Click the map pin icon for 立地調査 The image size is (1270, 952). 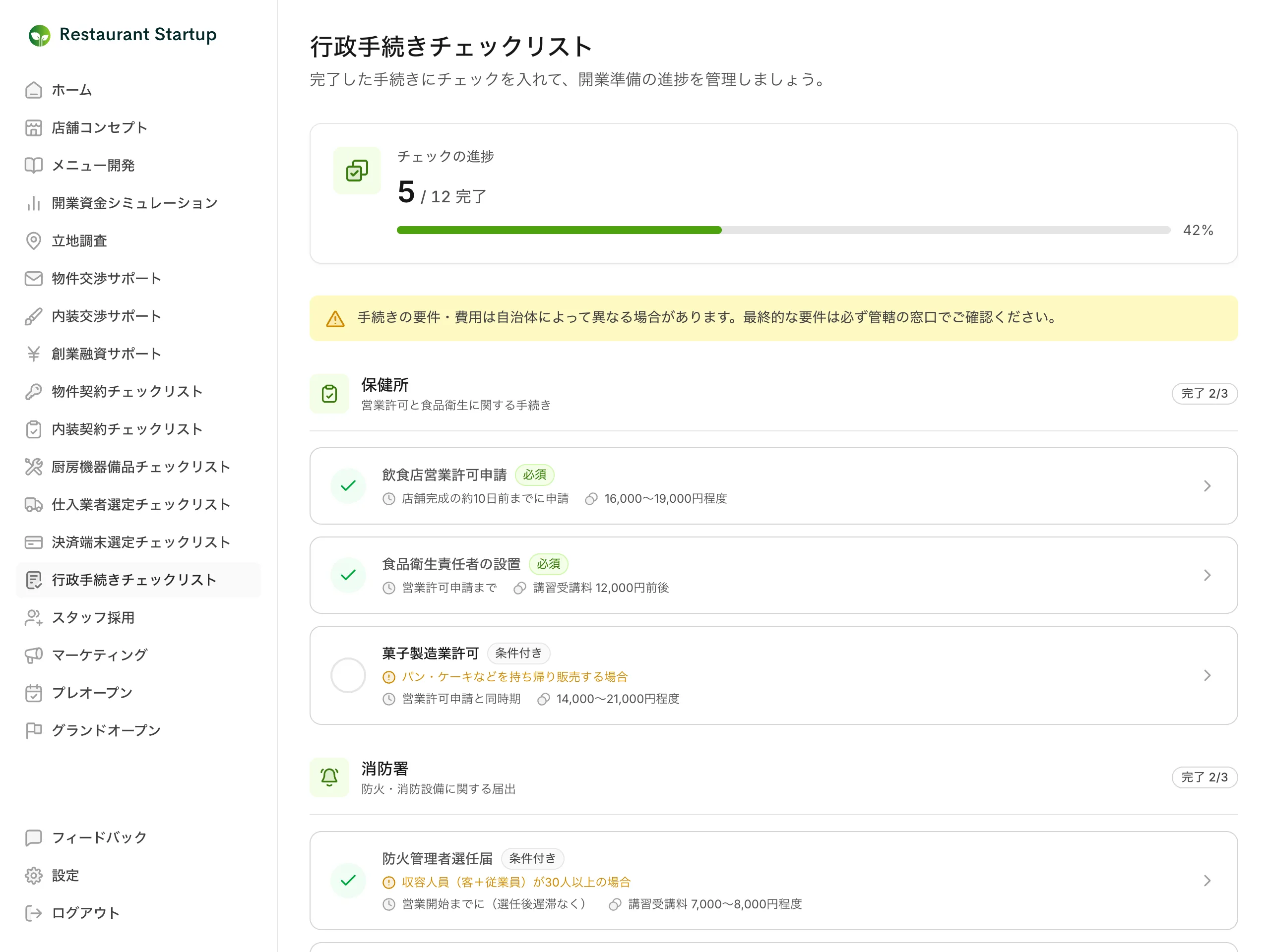click(x=34, y=241)
